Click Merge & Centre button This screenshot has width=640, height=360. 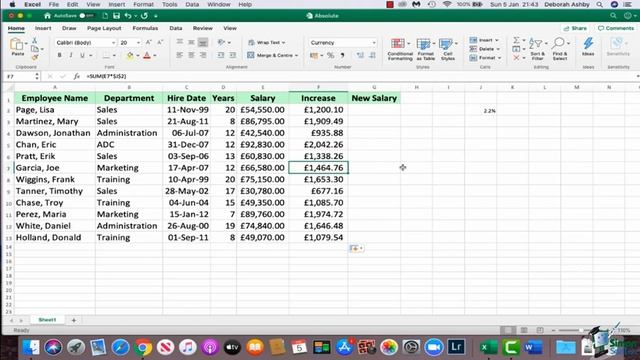272,55
